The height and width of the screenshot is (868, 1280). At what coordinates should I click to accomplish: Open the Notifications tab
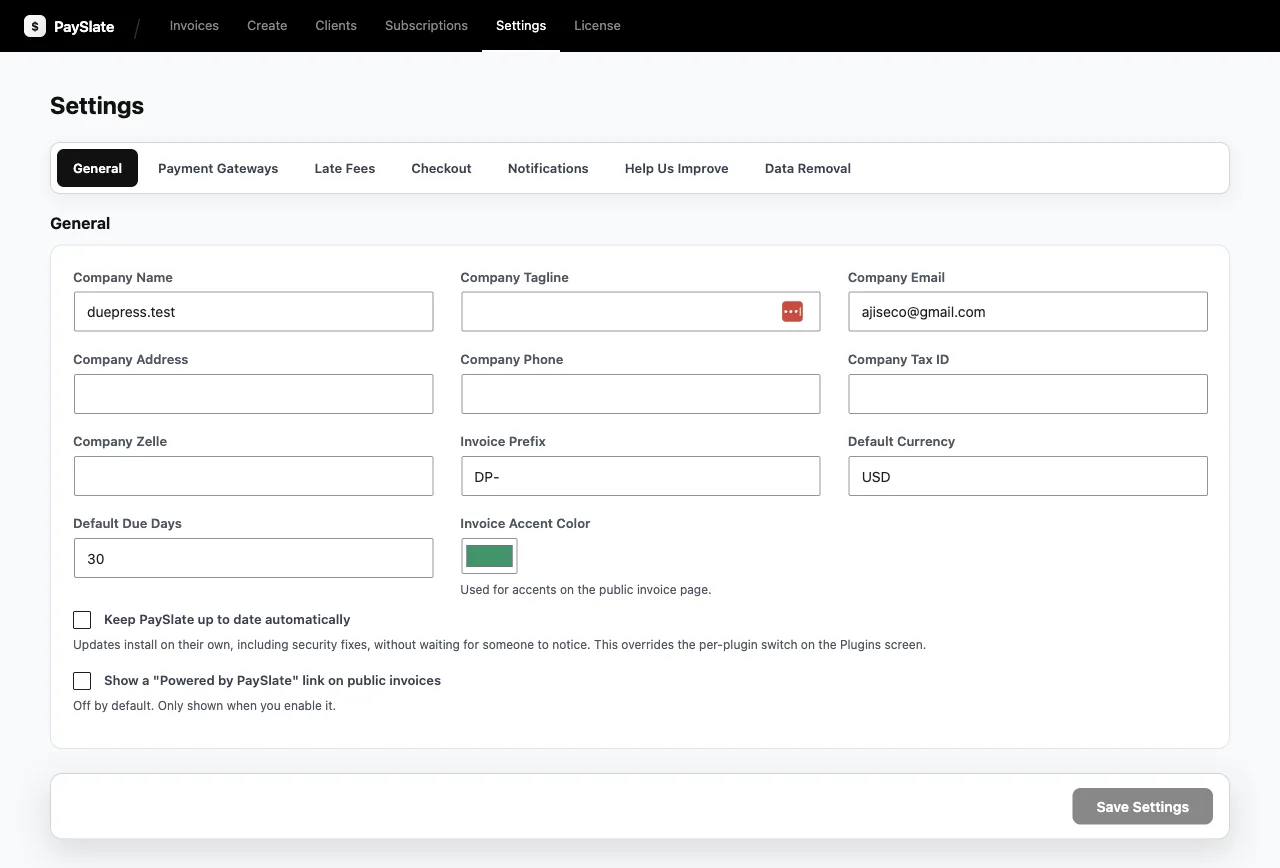tap(548, 168)
